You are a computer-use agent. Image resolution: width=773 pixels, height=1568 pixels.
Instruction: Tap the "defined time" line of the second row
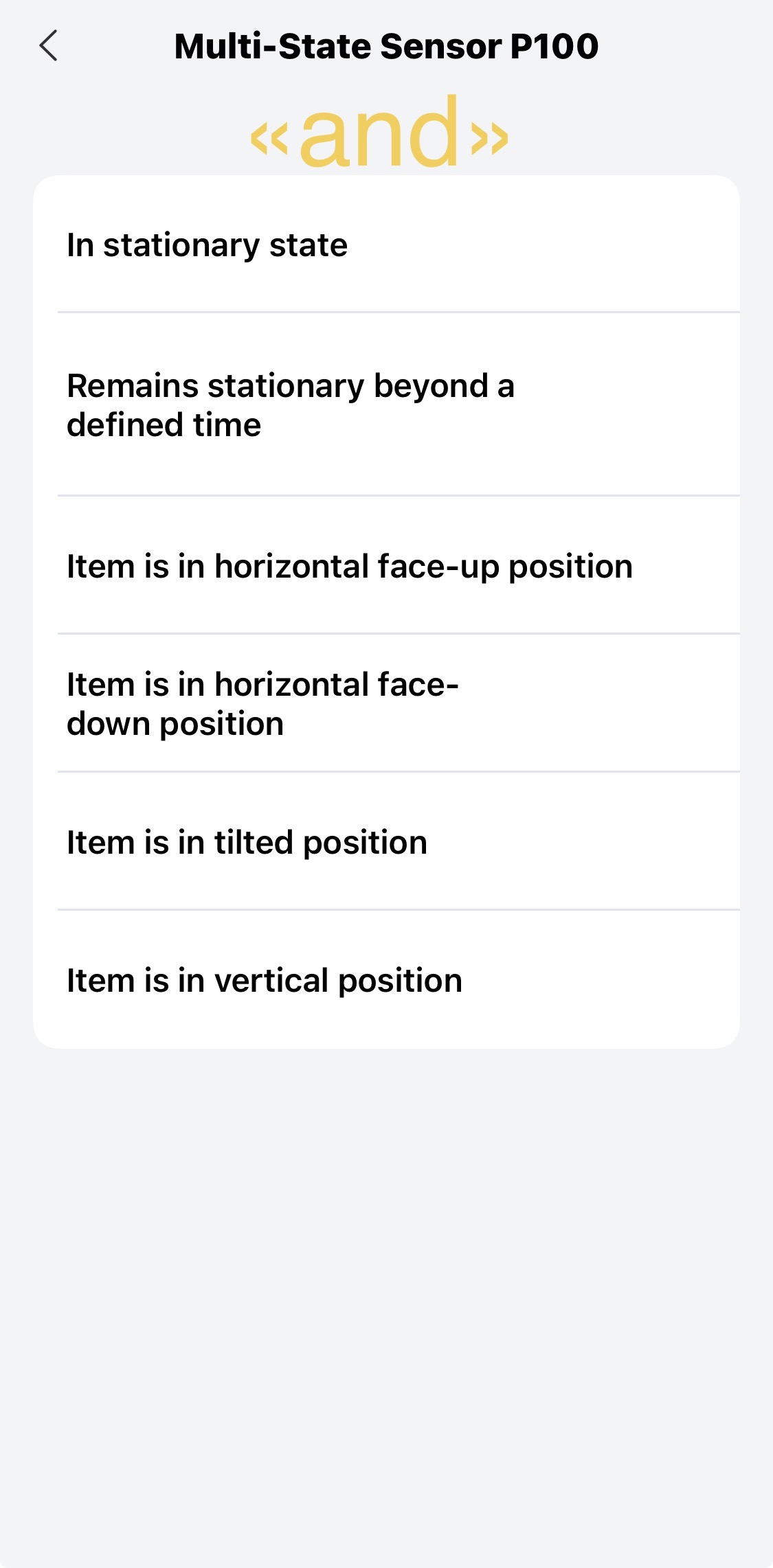click(x=164, y=425)
